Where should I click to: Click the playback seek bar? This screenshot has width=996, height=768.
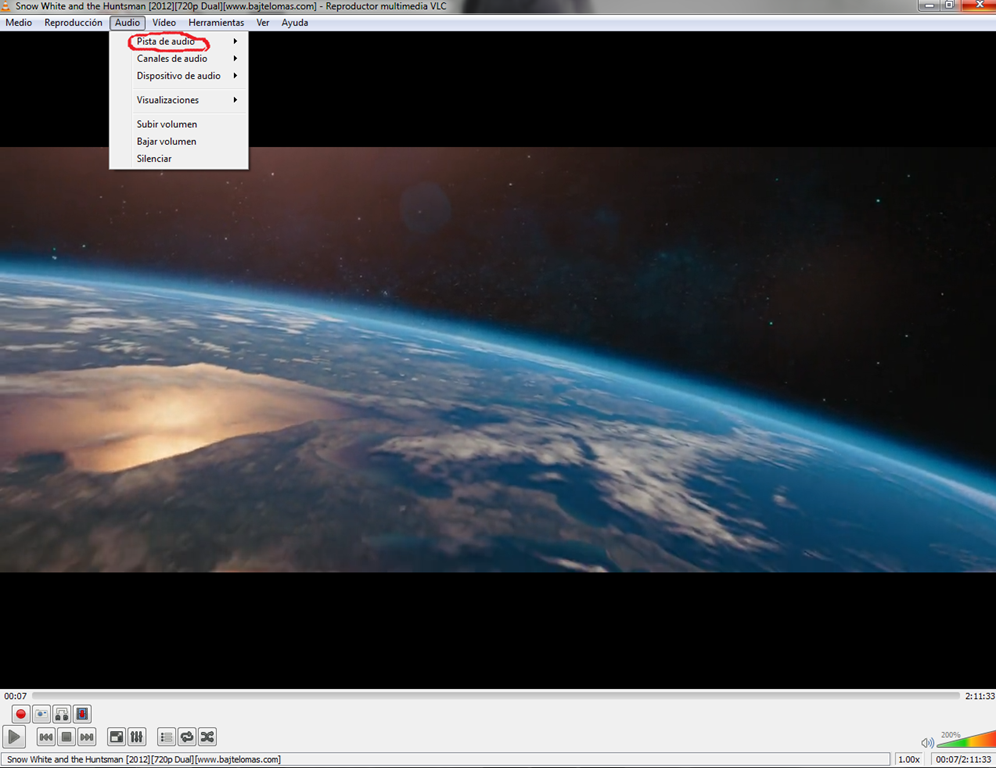[495, 696]
